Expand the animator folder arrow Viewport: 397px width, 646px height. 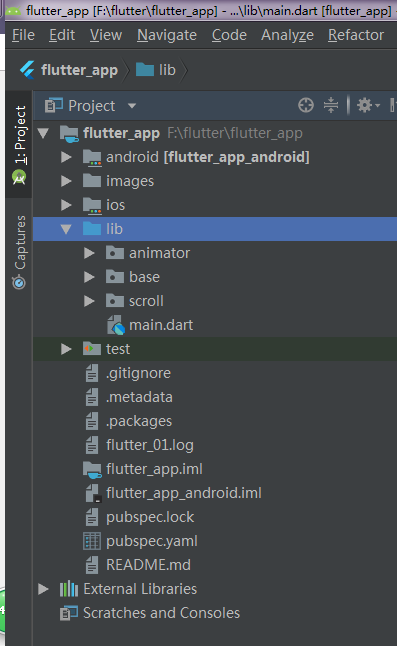[89, 253]
